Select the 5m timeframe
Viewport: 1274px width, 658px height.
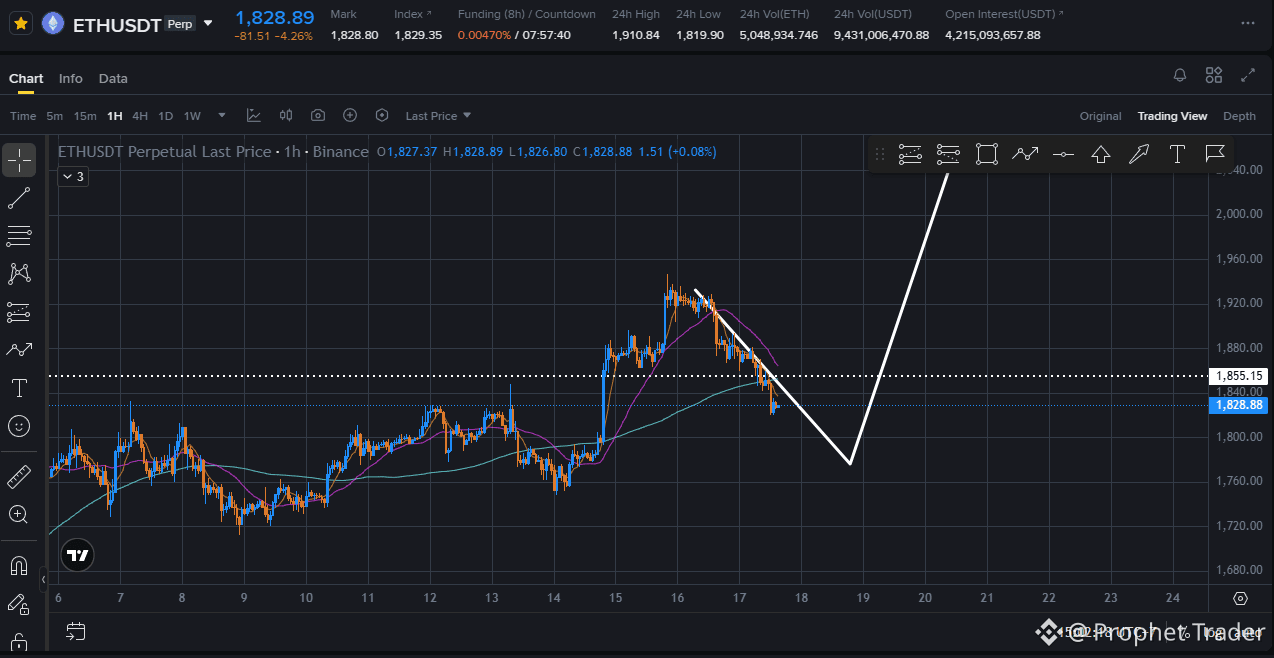tap(54, 116)
